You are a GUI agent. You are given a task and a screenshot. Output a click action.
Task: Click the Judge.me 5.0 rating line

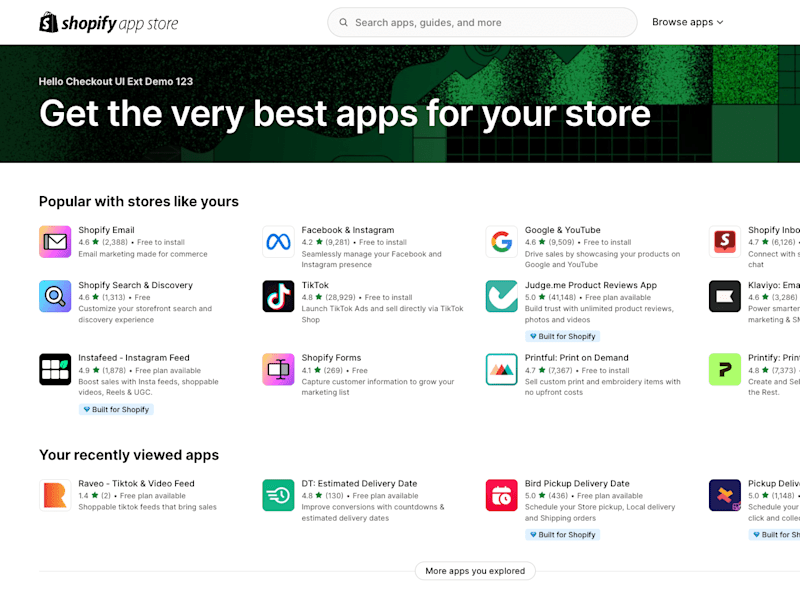pyautogui.click(x=588, y=297)
